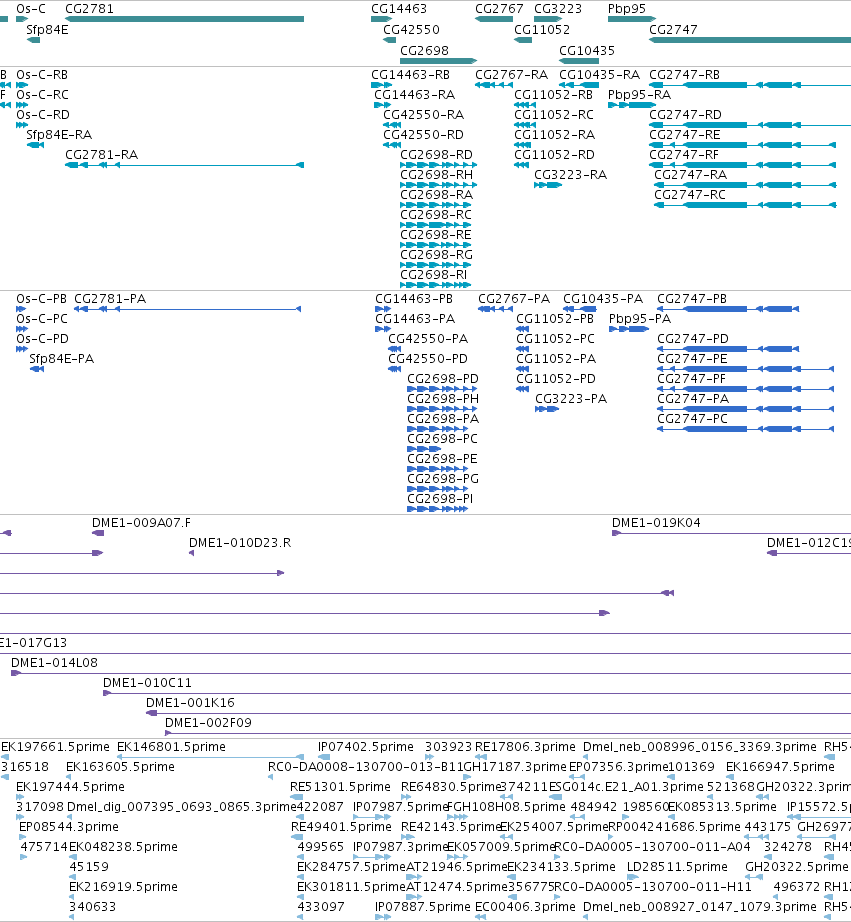The width and height of the screenshot is (851, 922).
Task: Select the CG14463-PA protein
Action: [x=383, y=329]
